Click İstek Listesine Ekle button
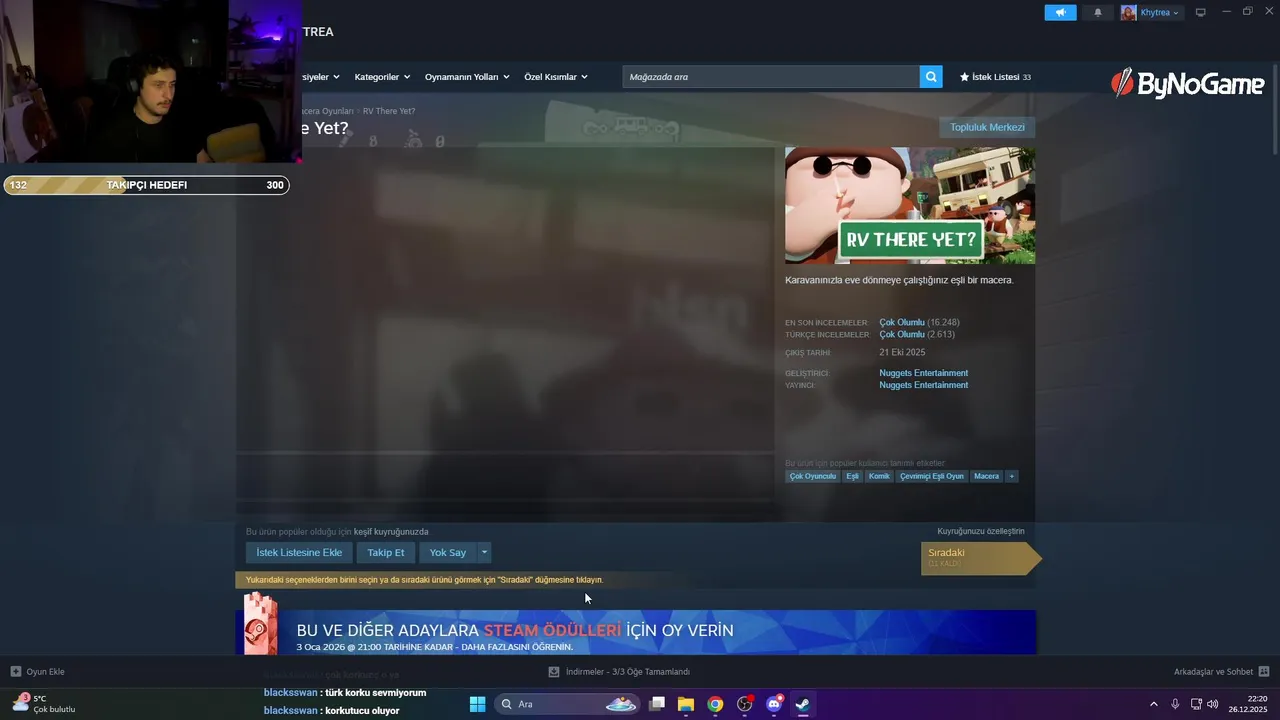This screenshot has width=1280, height=720. (x=299, y=552)
